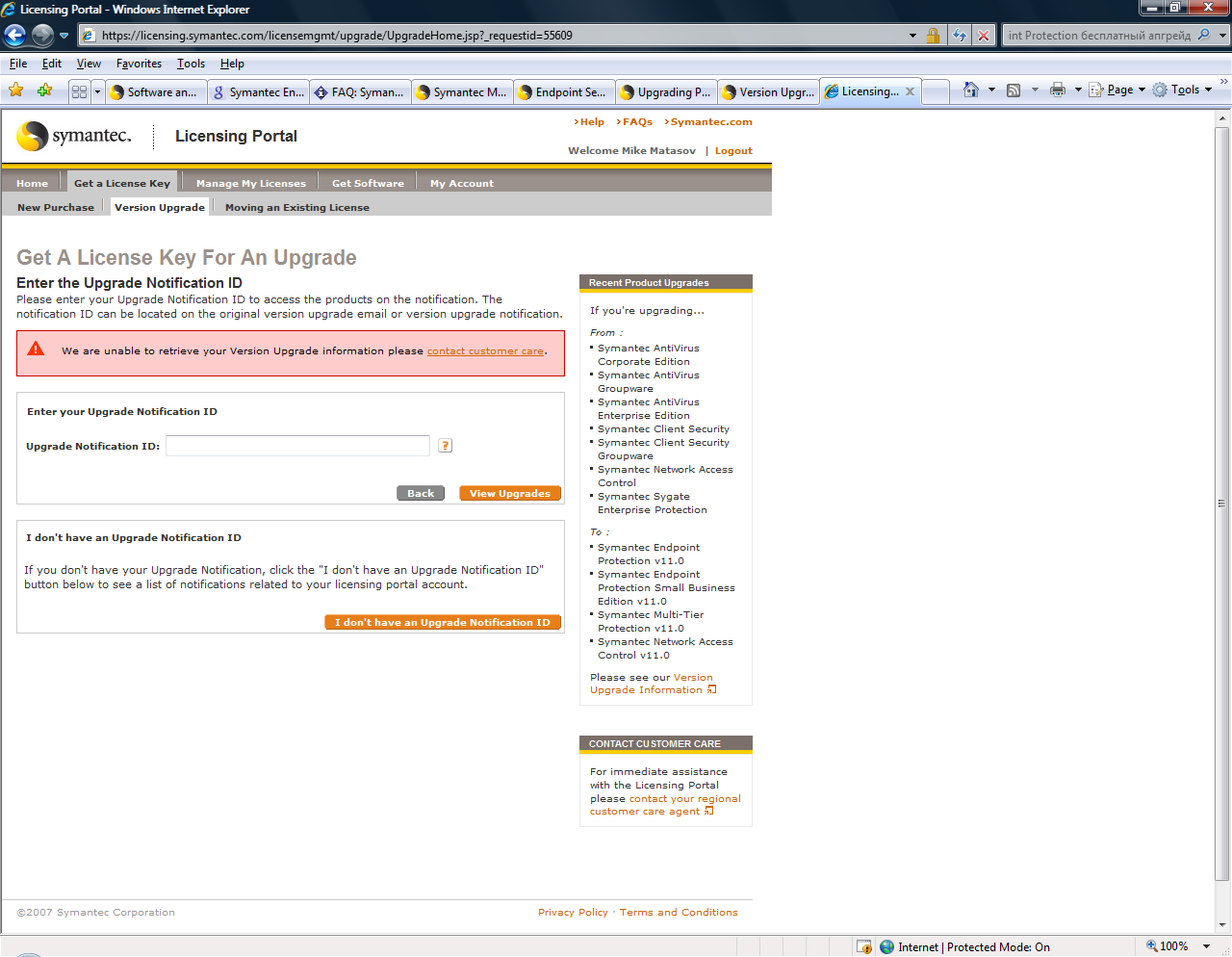Open the Tools gear dropdown in command bar
This screenshot has height=957, width=1232.
(x=1181, y=90)
